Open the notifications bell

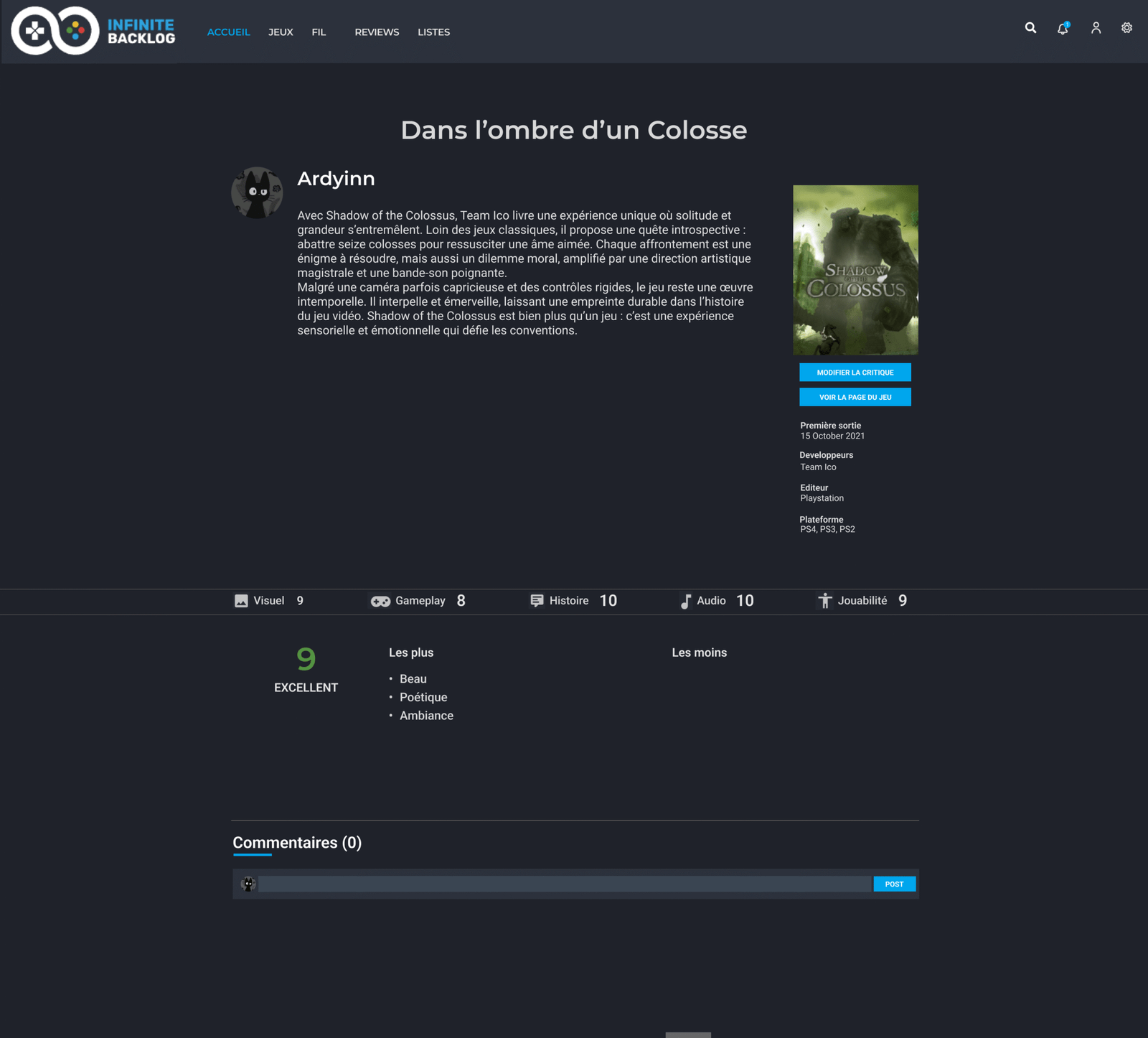pyautogui.click(x=1063, y=29)
